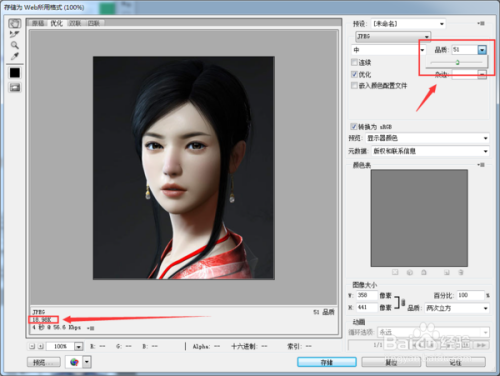The width and height of the screenshot is (500, 376).
Task: Select the Hand tool in left toolbar
Action: [x=15, y=23]
